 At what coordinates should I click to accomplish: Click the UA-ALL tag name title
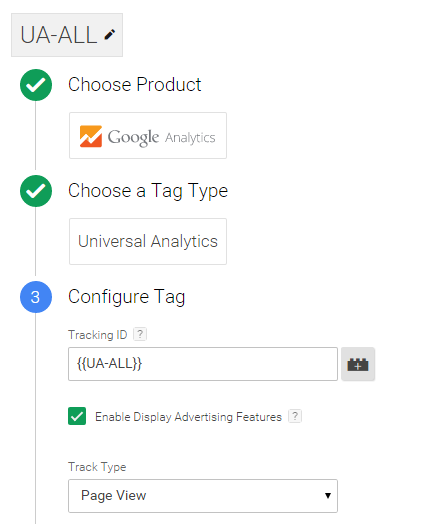59,35
